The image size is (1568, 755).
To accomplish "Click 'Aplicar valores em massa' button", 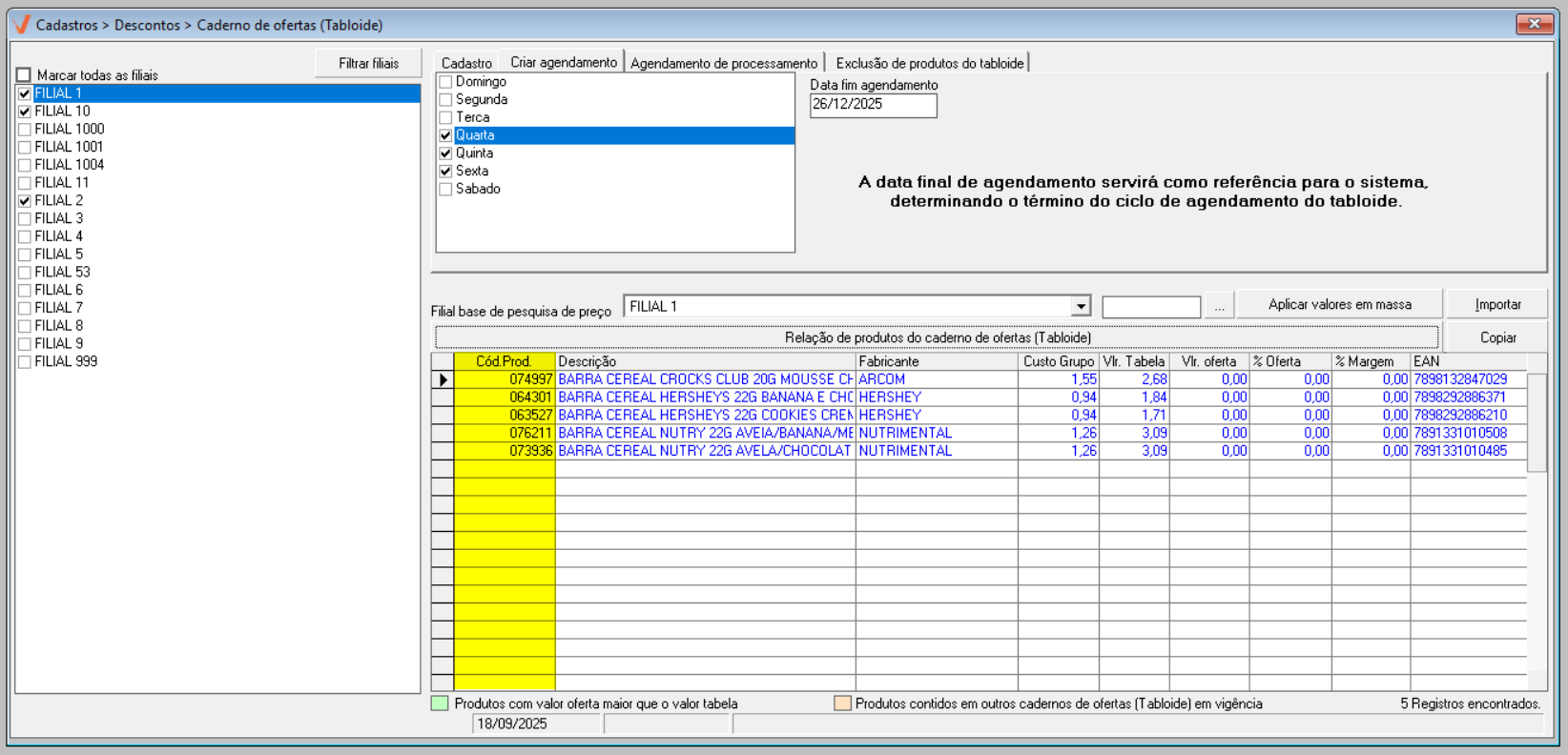I will click(x=1339, y=304).
